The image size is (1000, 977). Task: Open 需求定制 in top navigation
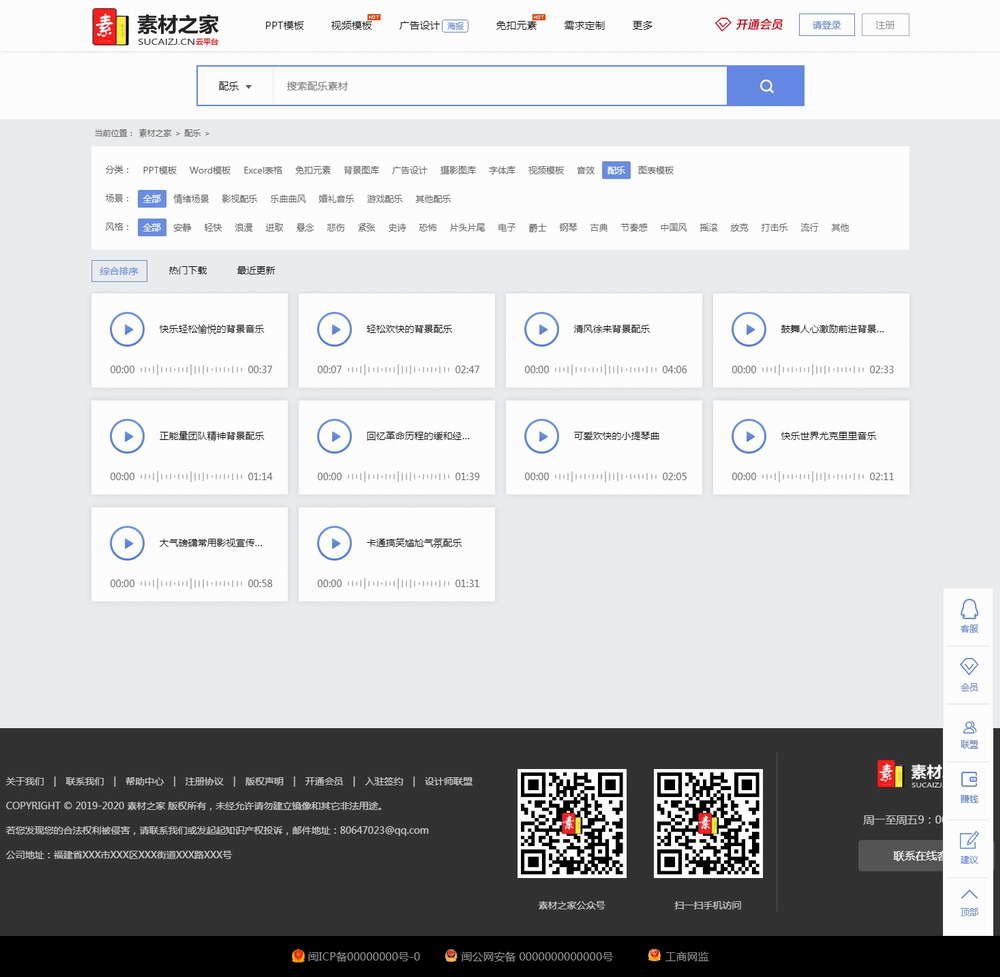tap(584, 26)
